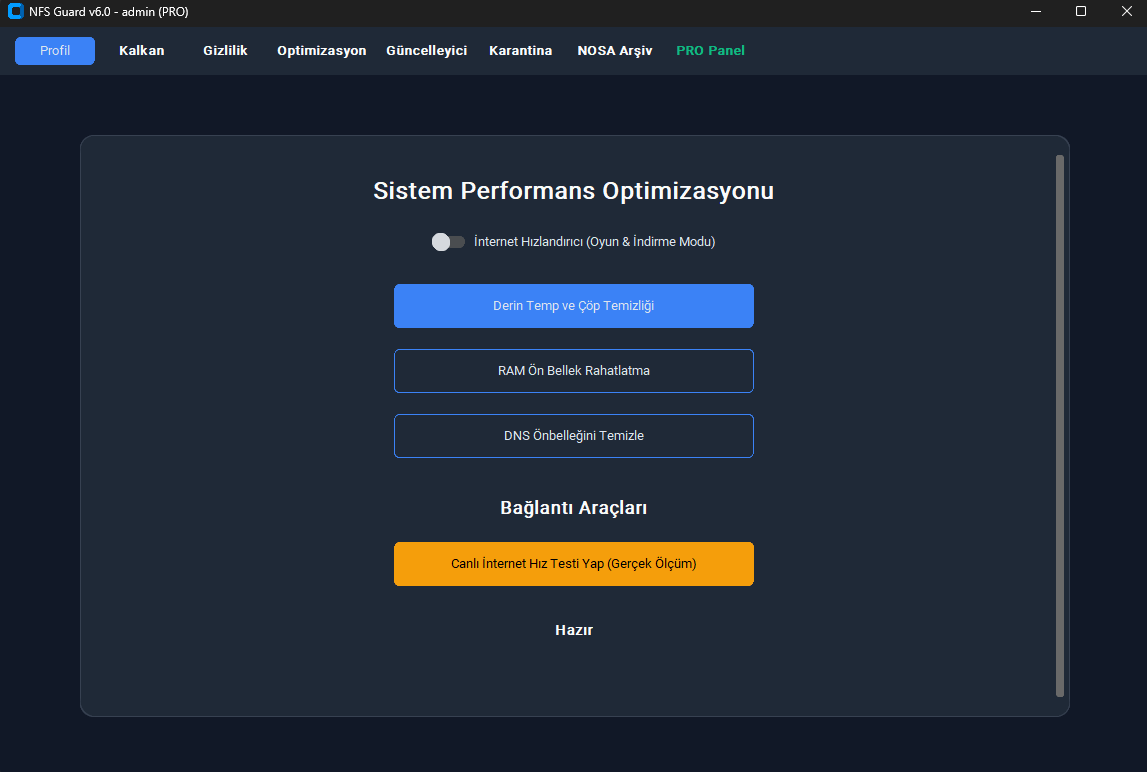1147x772 pixels.
Task: Run RAM Ön Bellek Rahatlatma
Action: (x=574, y=371)
